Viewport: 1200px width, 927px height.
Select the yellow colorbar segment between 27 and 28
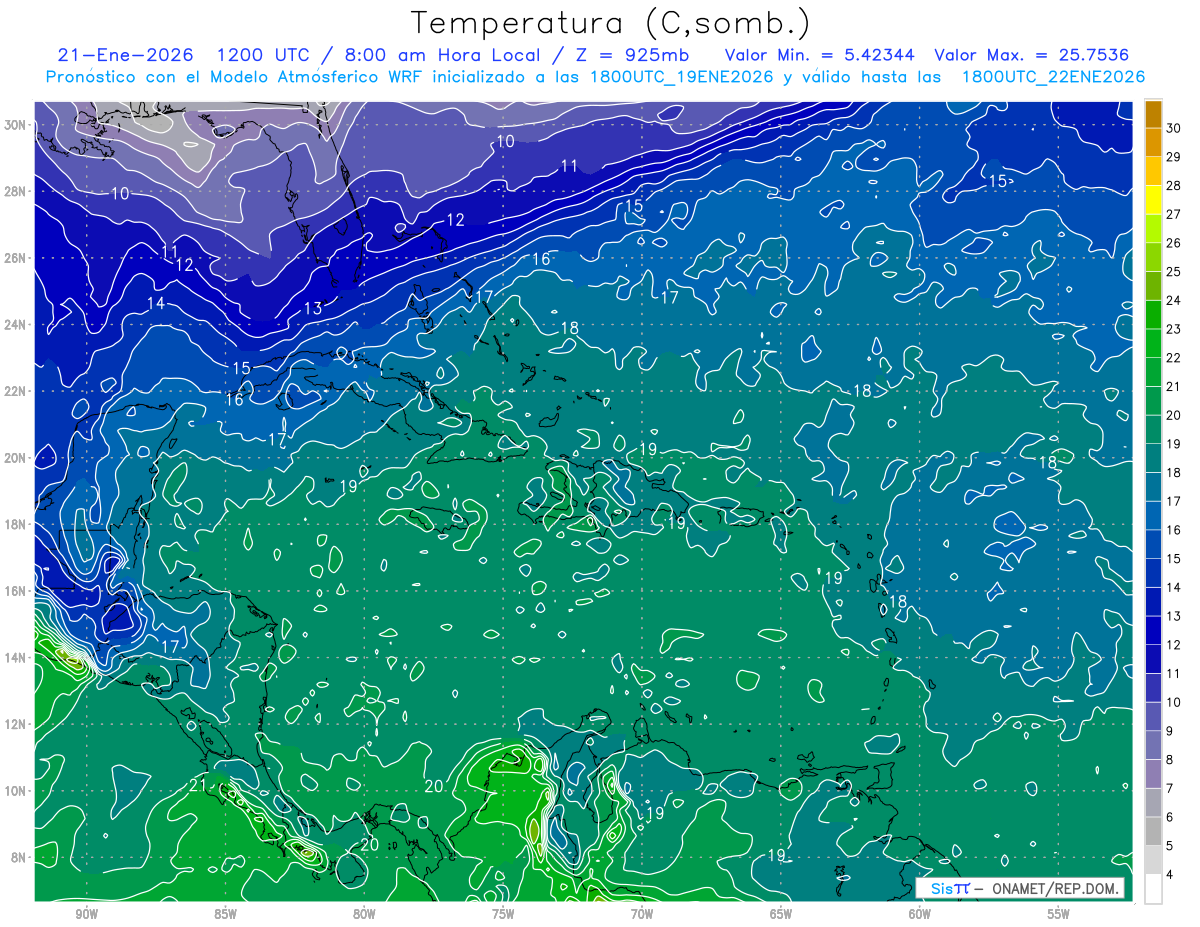click(1153, 199)
